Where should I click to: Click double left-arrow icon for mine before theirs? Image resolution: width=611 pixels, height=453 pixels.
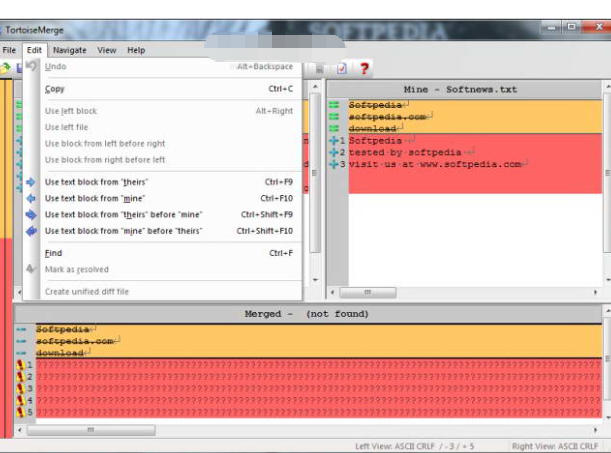pos(31,231)
